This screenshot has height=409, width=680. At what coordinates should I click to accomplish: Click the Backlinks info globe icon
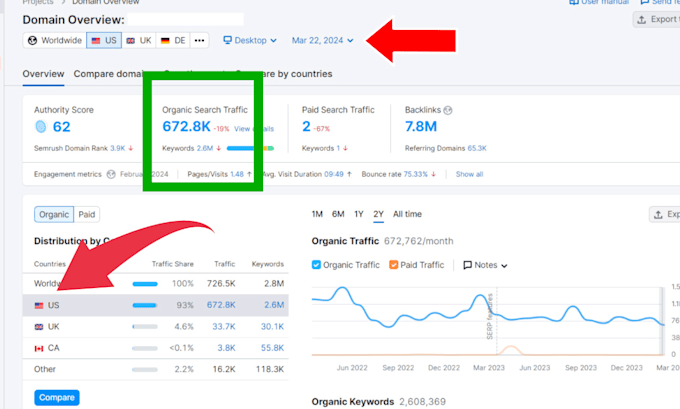(x=448, y=110)
